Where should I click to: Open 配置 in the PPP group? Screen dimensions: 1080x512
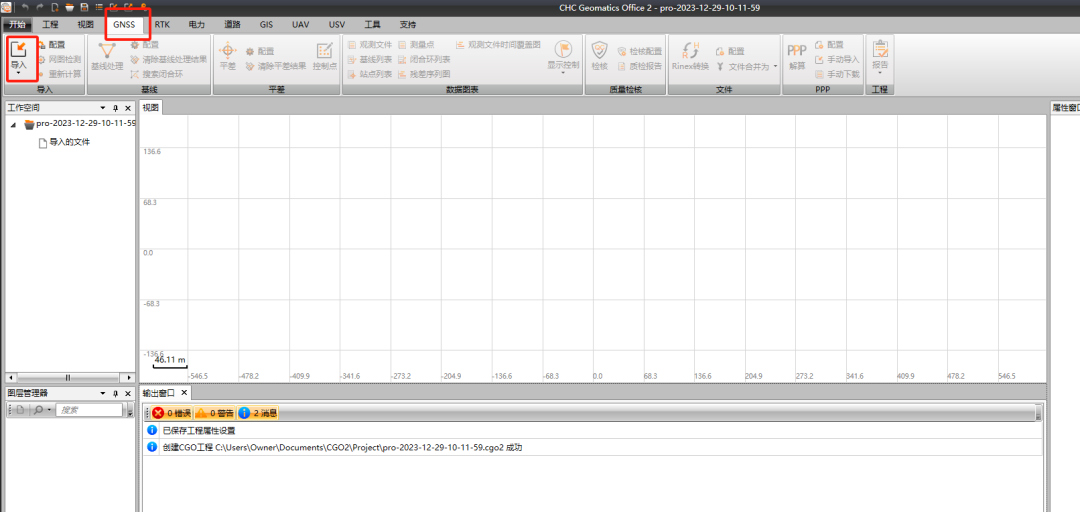pos(829,45)
